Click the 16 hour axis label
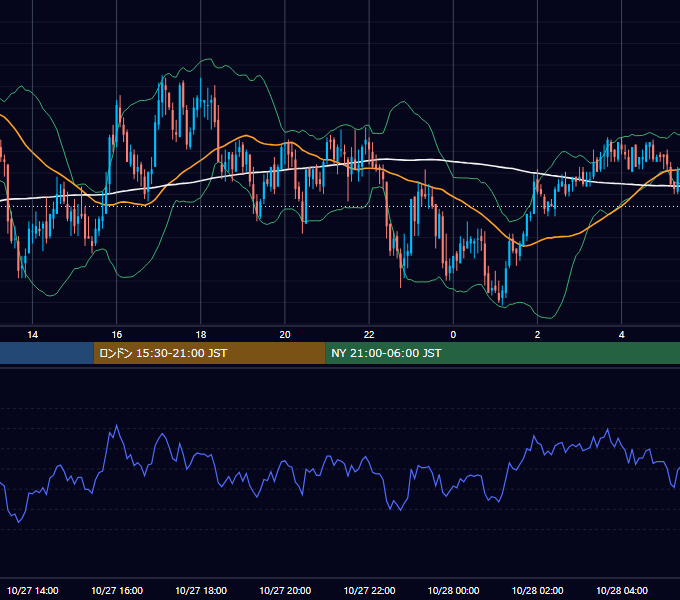Image resolution: width=680 pixels, height=600 pixels. (117, 335)
